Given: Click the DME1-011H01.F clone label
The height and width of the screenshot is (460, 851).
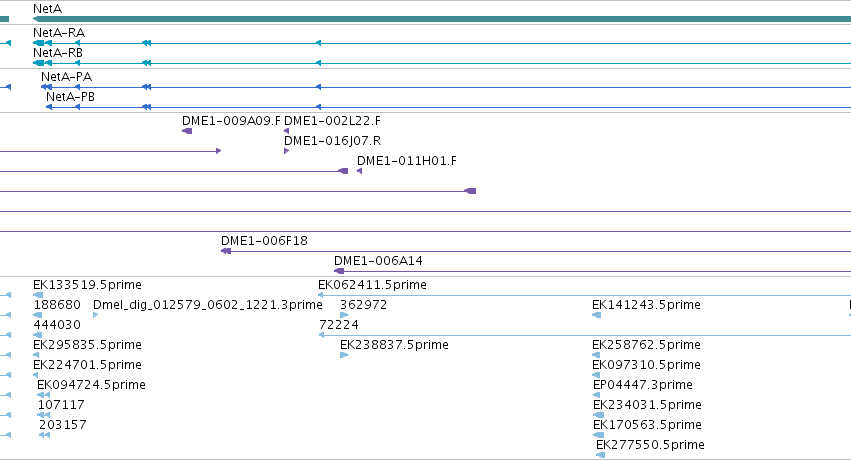Looking at the screenshot, I should coord(407,161).
